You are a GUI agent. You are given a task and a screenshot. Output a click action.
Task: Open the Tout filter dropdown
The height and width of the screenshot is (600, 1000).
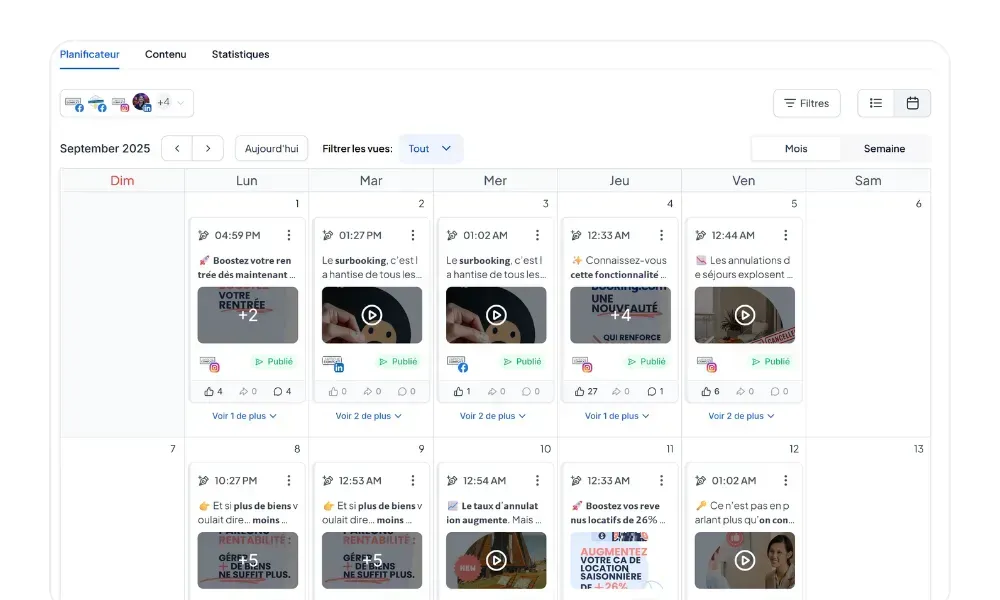coord(430,147)
